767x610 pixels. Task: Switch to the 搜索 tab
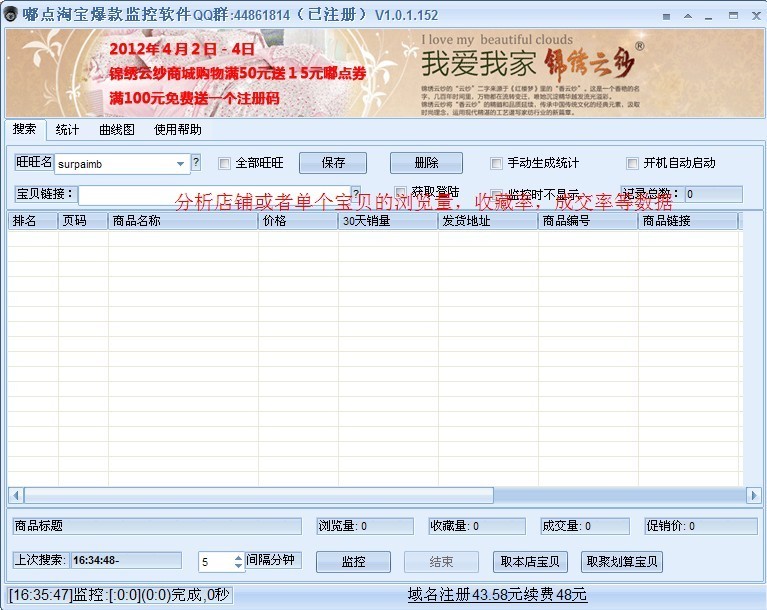click(x=24, y=129)
